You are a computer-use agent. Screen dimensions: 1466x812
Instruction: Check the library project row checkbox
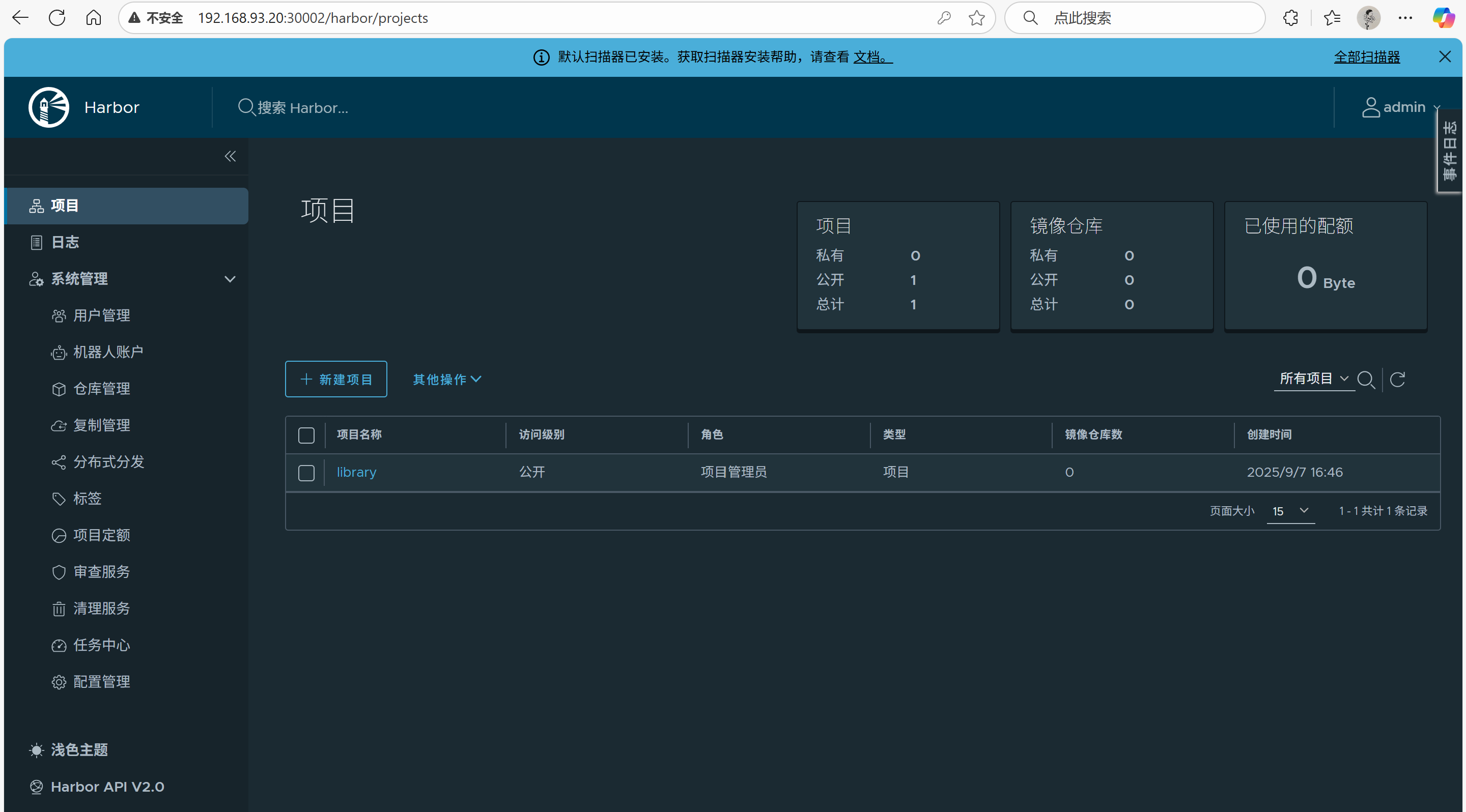pos(306,473)
